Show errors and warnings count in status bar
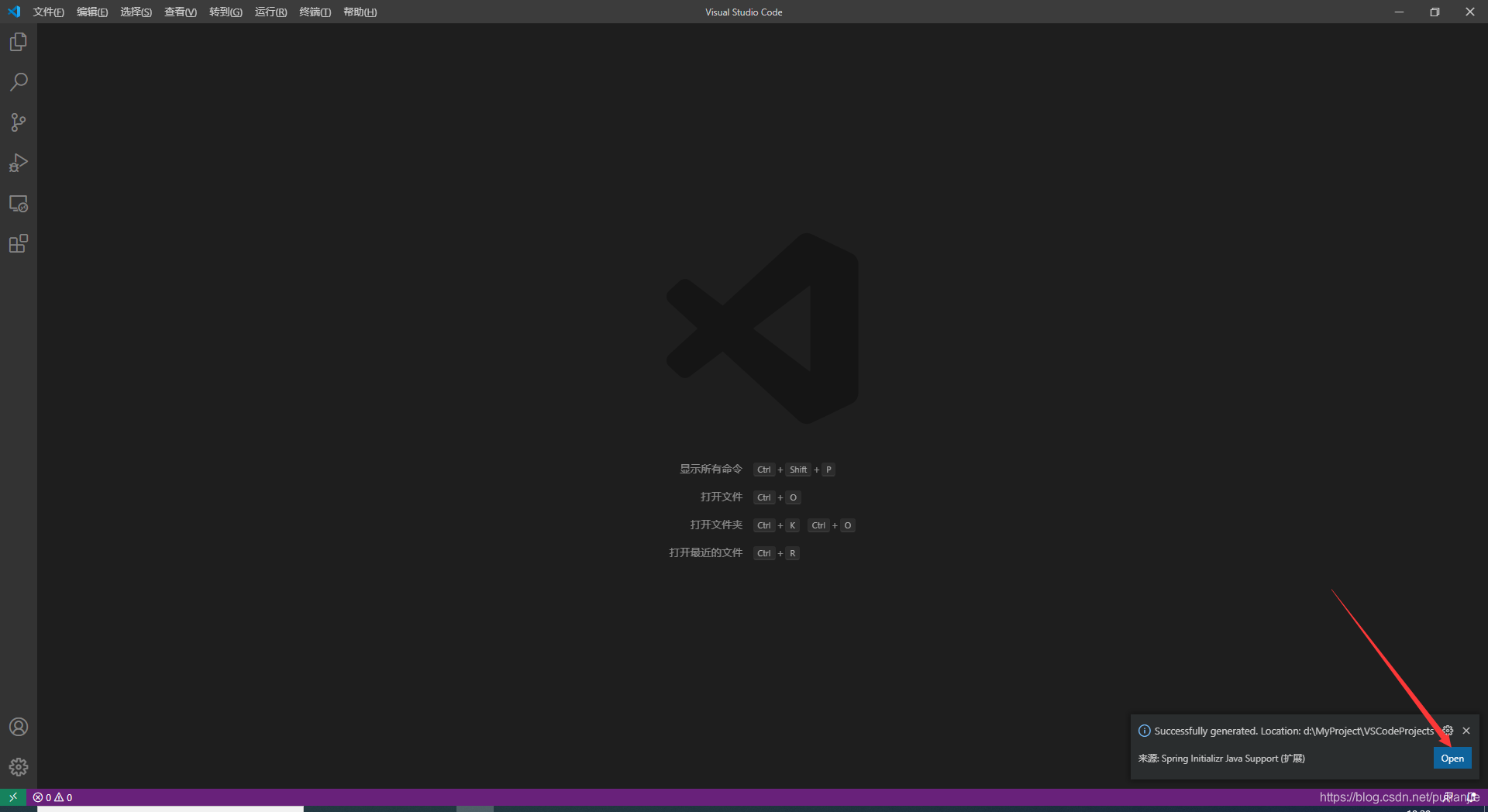 click(53, 797)
